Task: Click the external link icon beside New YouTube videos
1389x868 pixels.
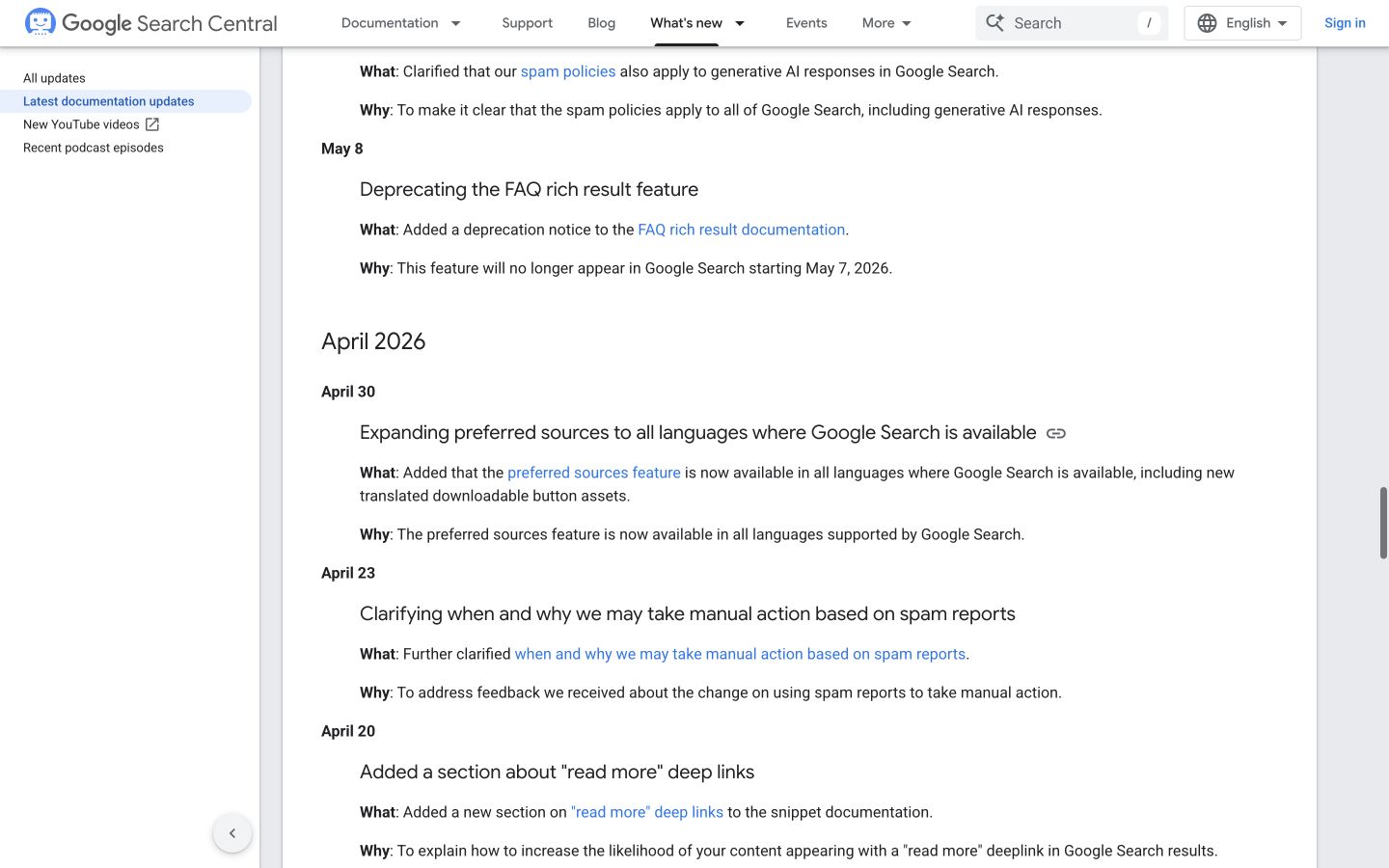Action: 152,124
